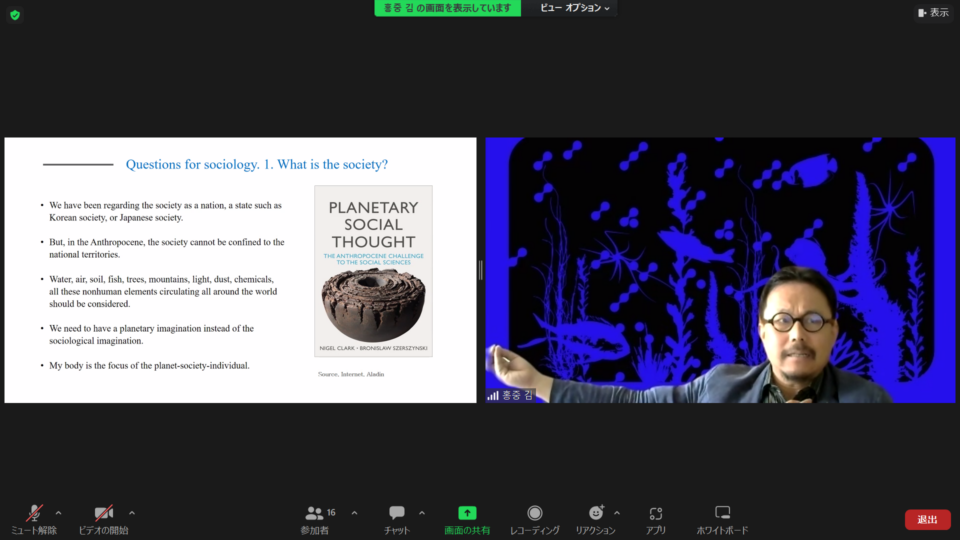Expand the participants options arrow
The image size is (960, 540).
pyautogui.click(x=354, y=513)
